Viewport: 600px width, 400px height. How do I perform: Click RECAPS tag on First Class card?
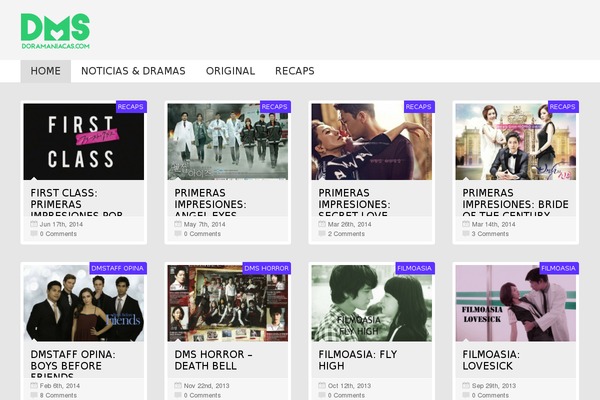(131, 107)
